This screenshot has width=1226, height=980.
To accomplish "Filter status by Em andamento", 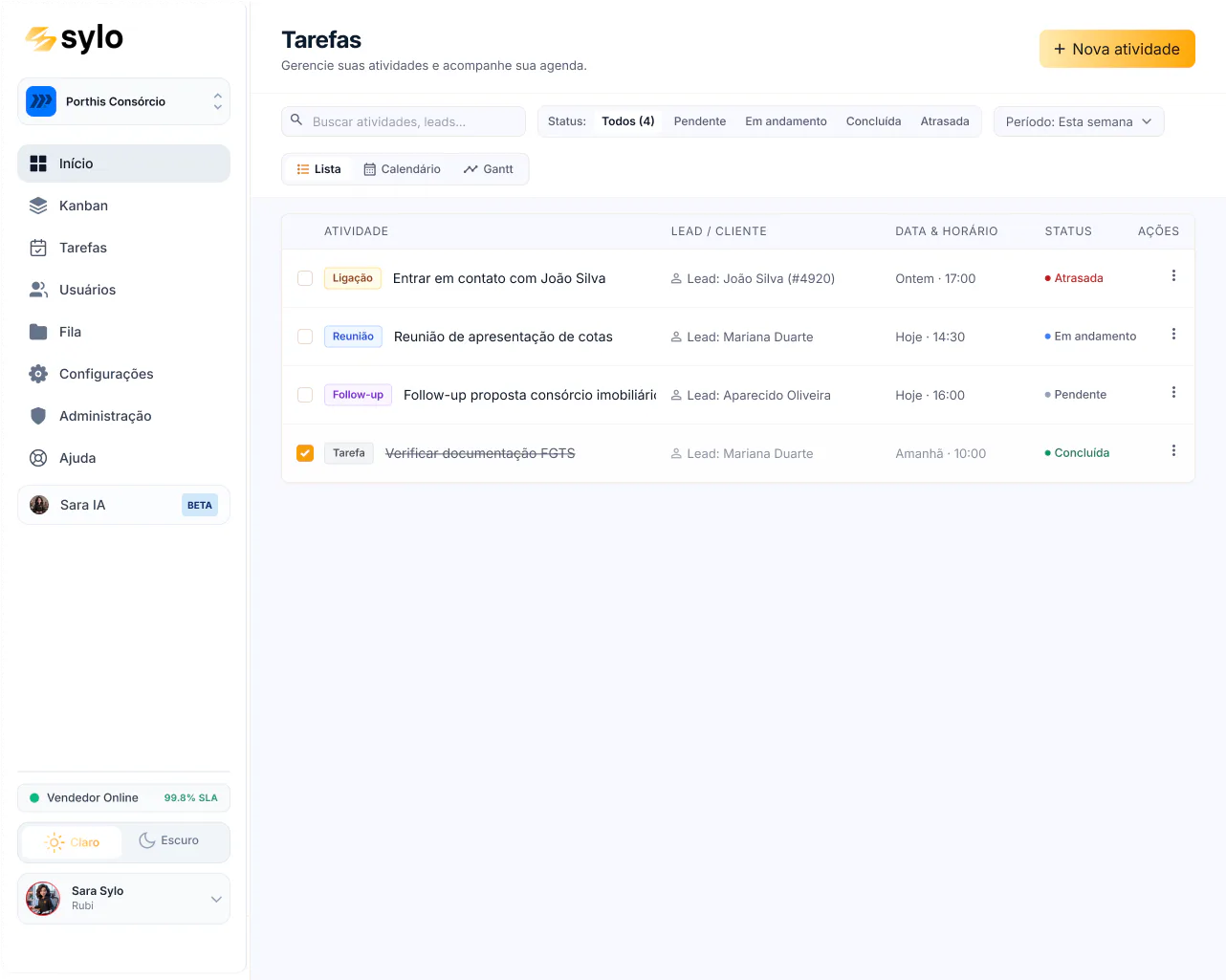I will [786, 121].
